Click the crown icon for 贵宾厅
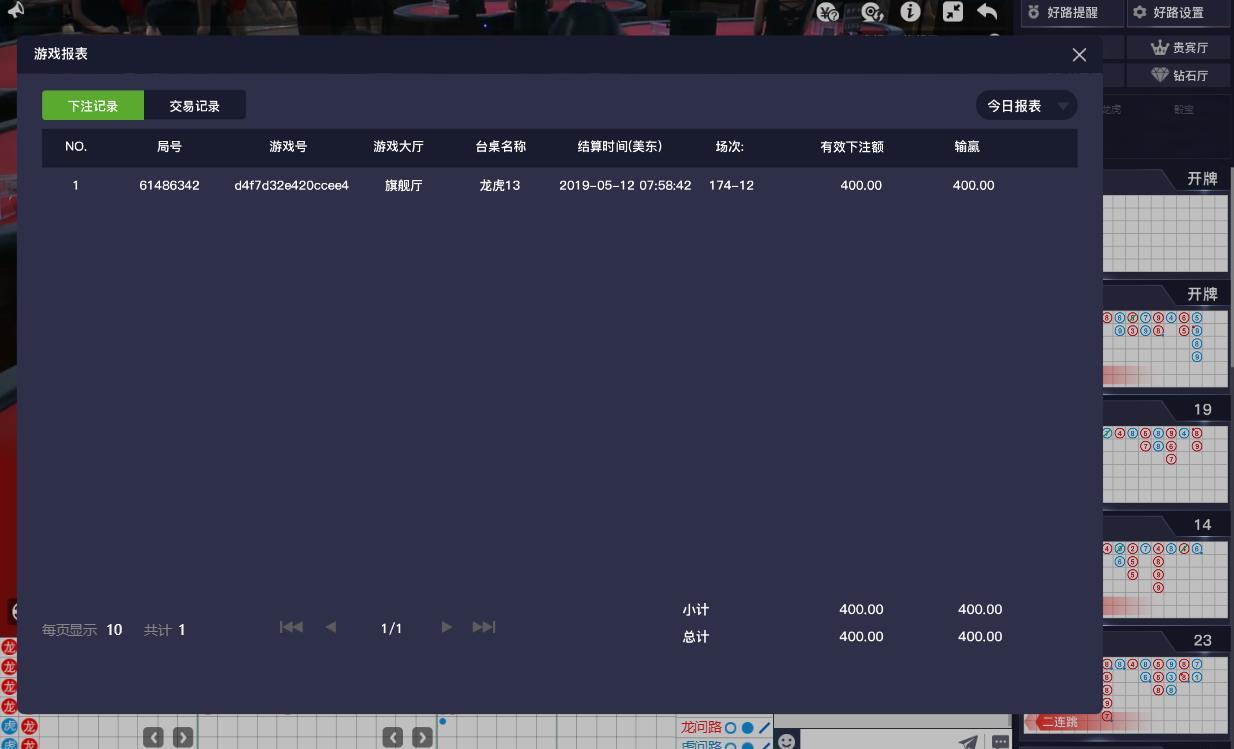Image resolution: width=1234 pixels, height=749 pixels. point(1160,47)
